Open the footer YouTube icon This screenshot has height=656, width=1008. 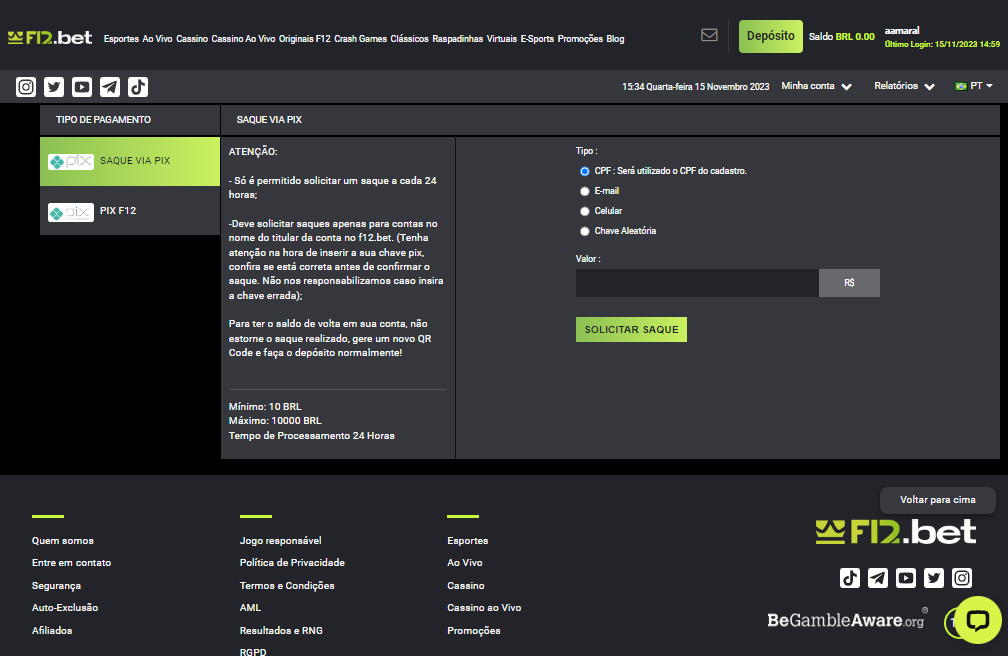click(x=906, y=578)
